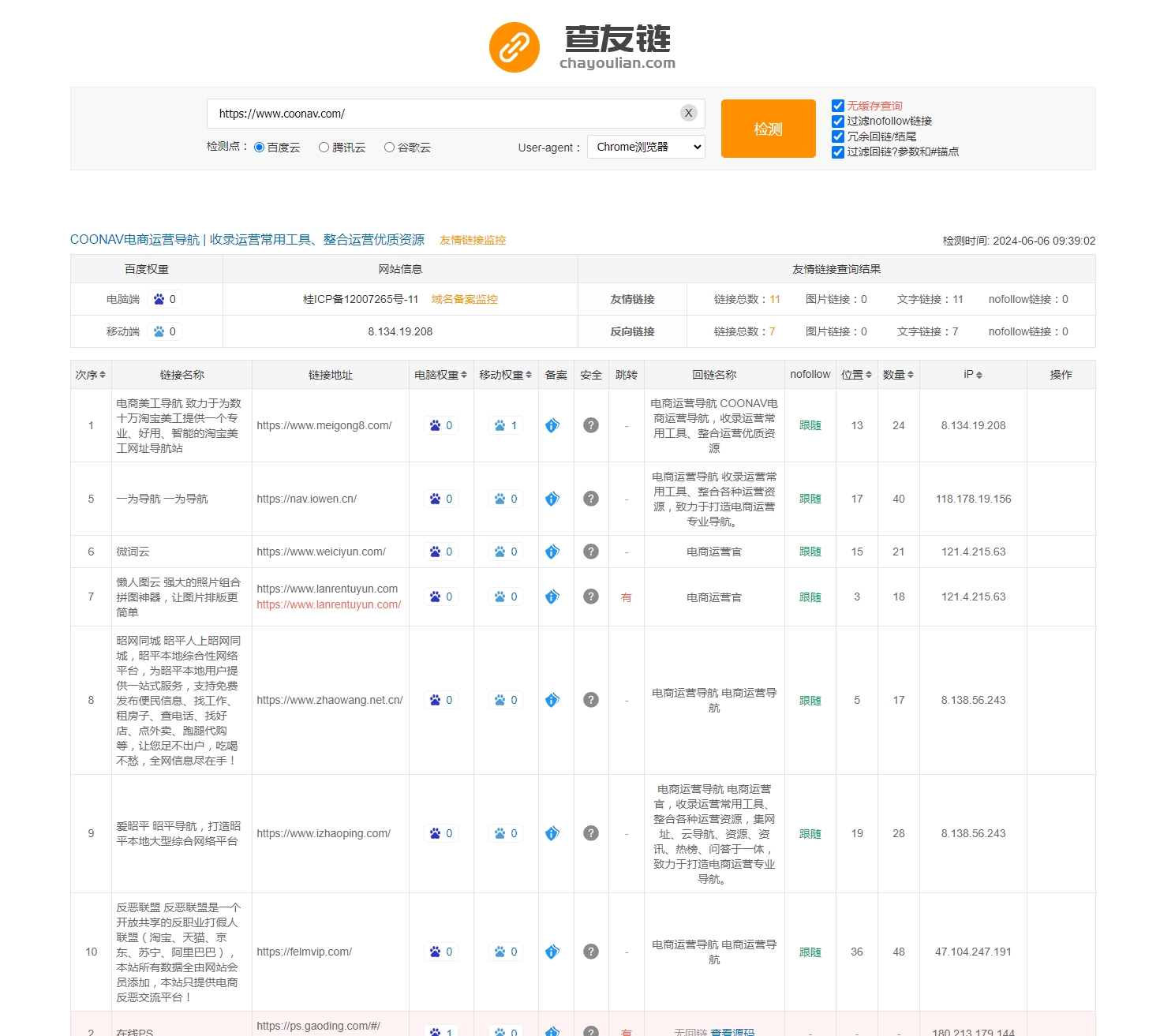Clear the URL with the X button
The image size is (1160, 1036).
click(x=689, y=113)
